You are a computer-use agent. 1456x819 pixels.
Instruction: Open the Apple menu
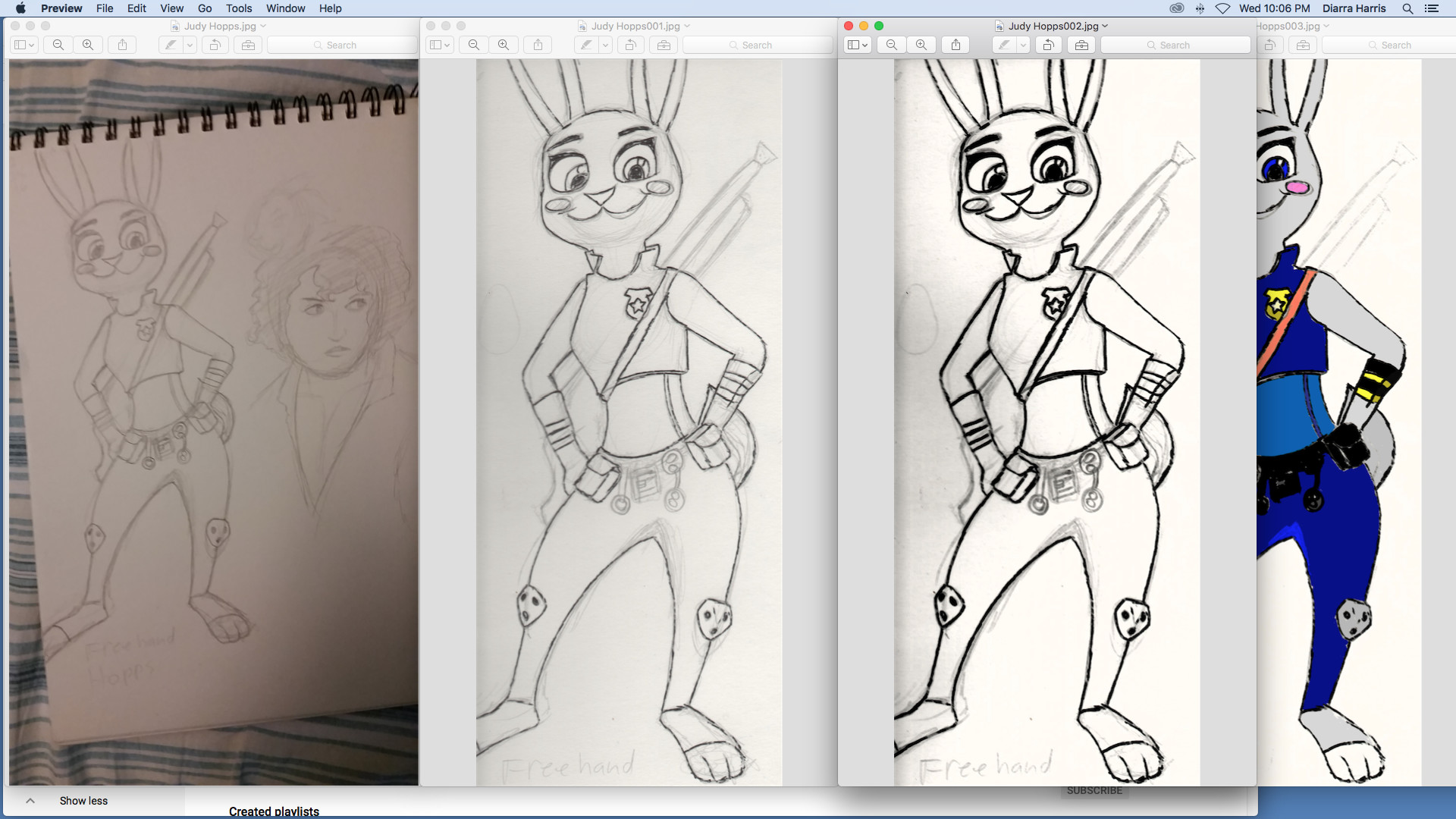[20, 8]
